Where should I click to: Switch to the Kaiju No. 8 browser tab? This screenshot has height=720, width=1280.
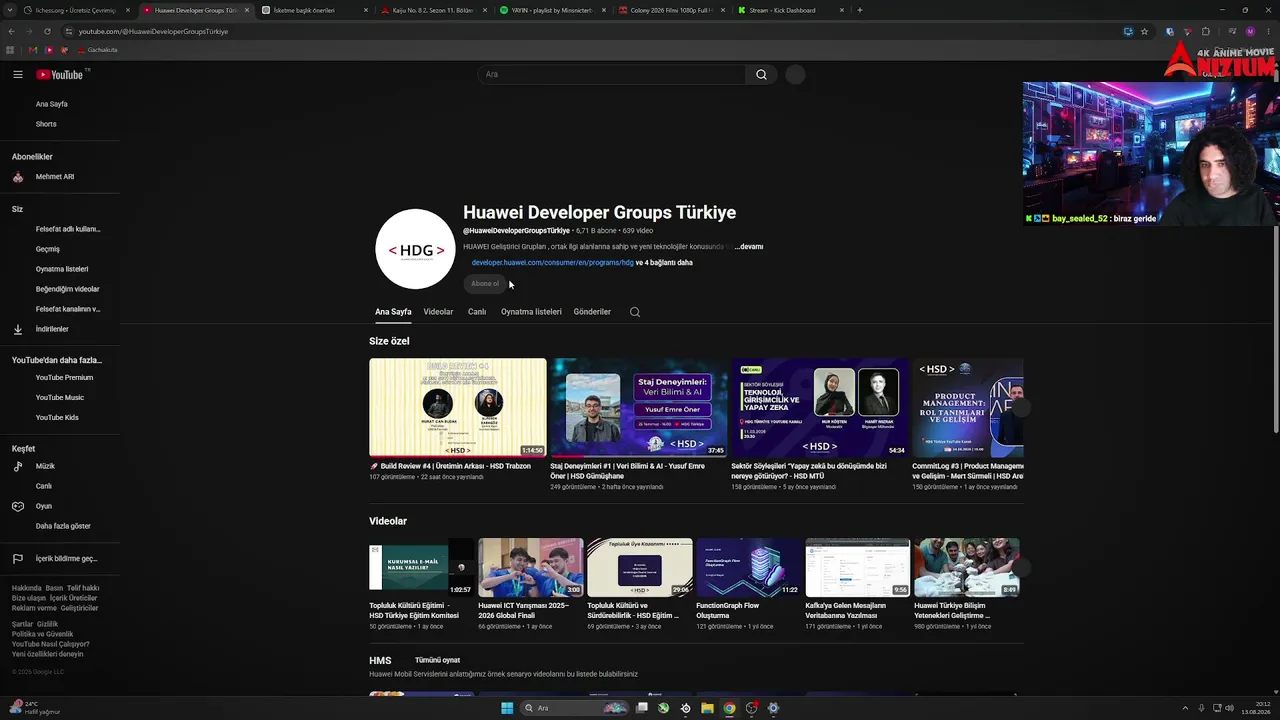click(x=434, y=10)
